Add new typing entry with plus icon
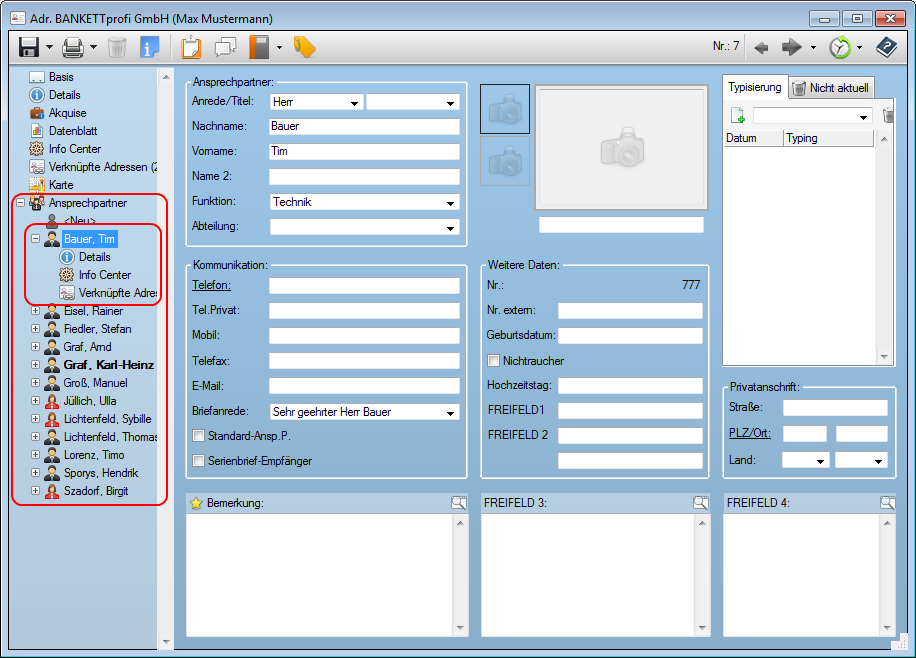This screenshot has height=658, width=916. tap(737, 116)
